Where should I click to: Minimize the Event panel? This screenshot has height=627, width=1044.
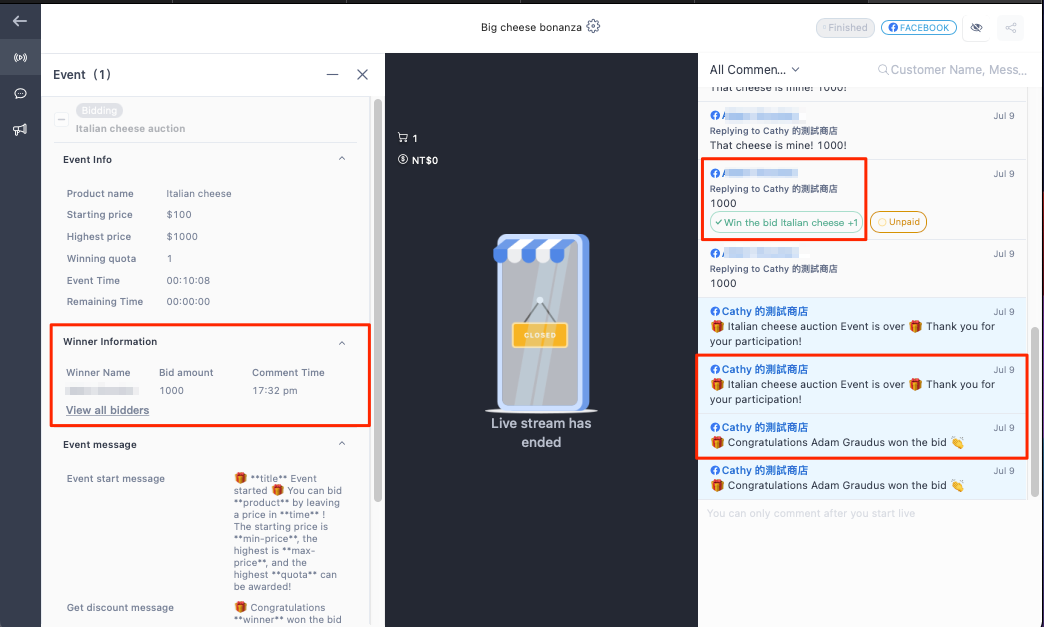332,75
